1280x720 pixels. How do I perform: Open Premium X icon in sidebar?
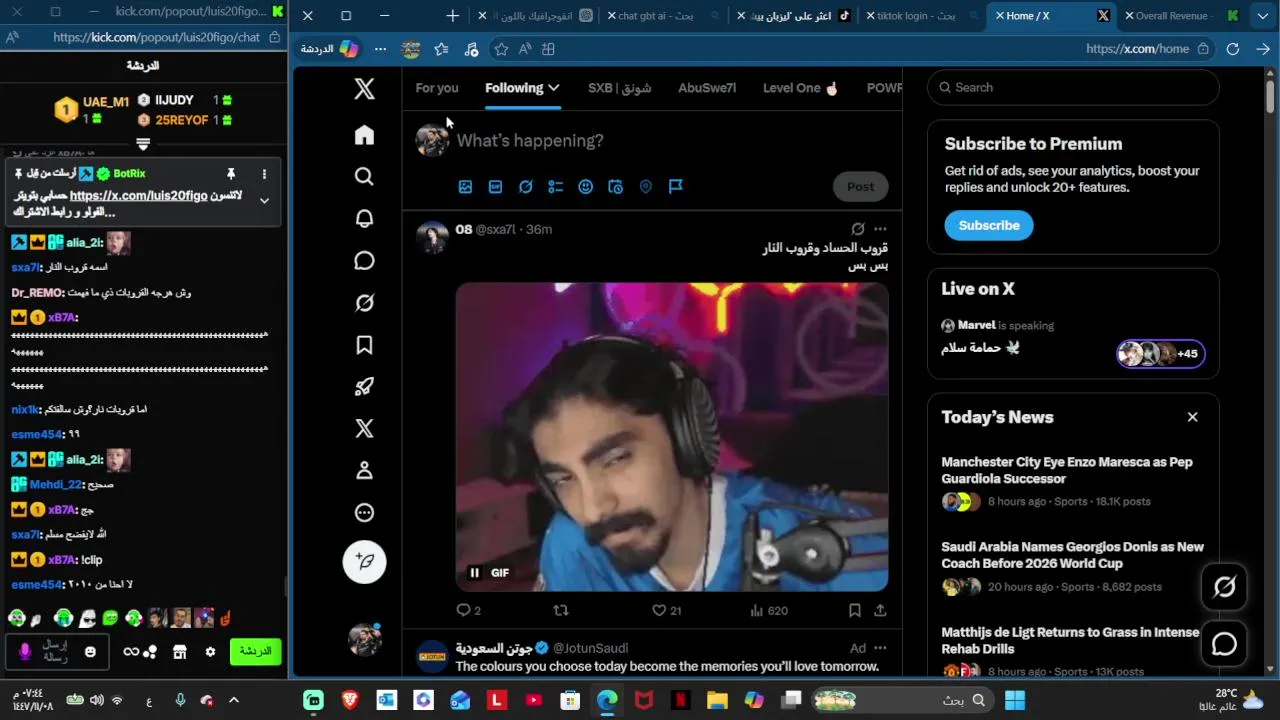(x=364, y=429)
